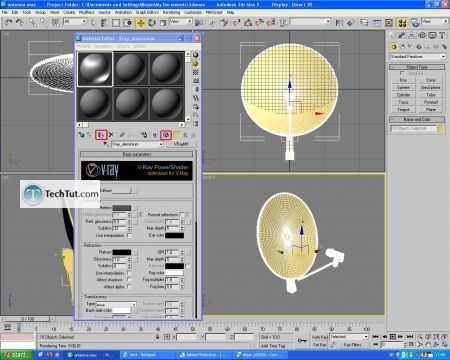This screenshot has height=360, width=450.
Task: Toggle Backlight icon beside material slots
Action: 196,63
